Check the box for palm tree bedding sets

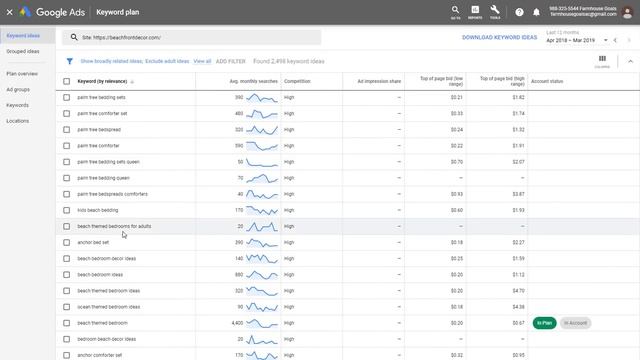click(67, 98)
